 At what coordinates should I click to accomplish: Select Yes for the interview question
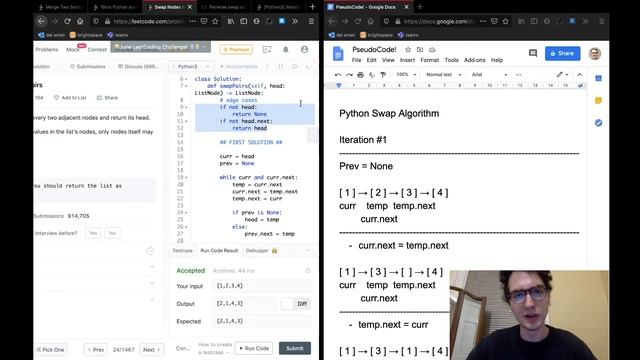93,233
